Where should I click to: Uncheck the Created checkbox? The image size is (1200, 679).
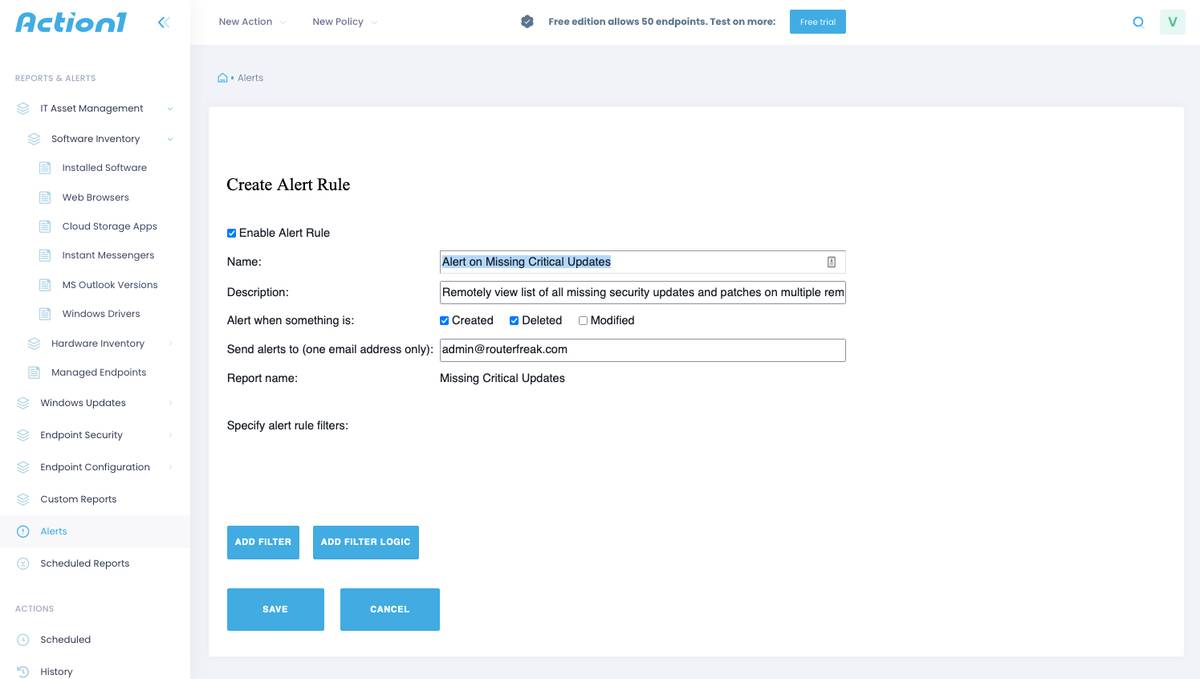444,321
